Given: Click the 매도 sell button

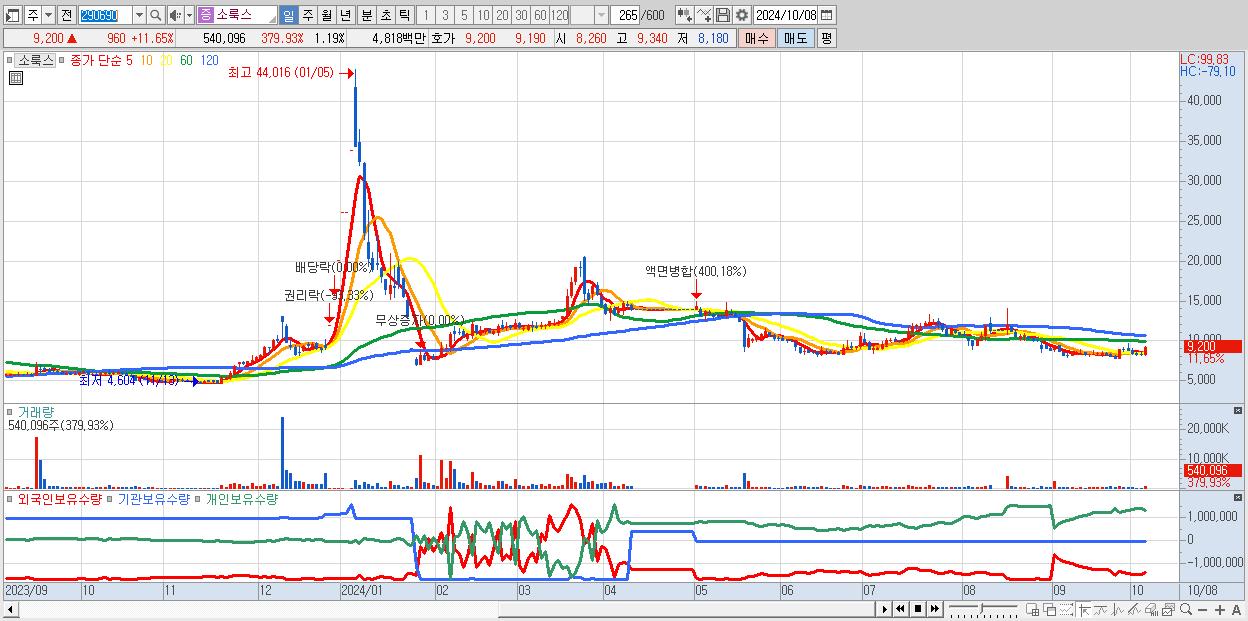Looking at the screenshot, I should pyautogui.click(x=795, y=38).
